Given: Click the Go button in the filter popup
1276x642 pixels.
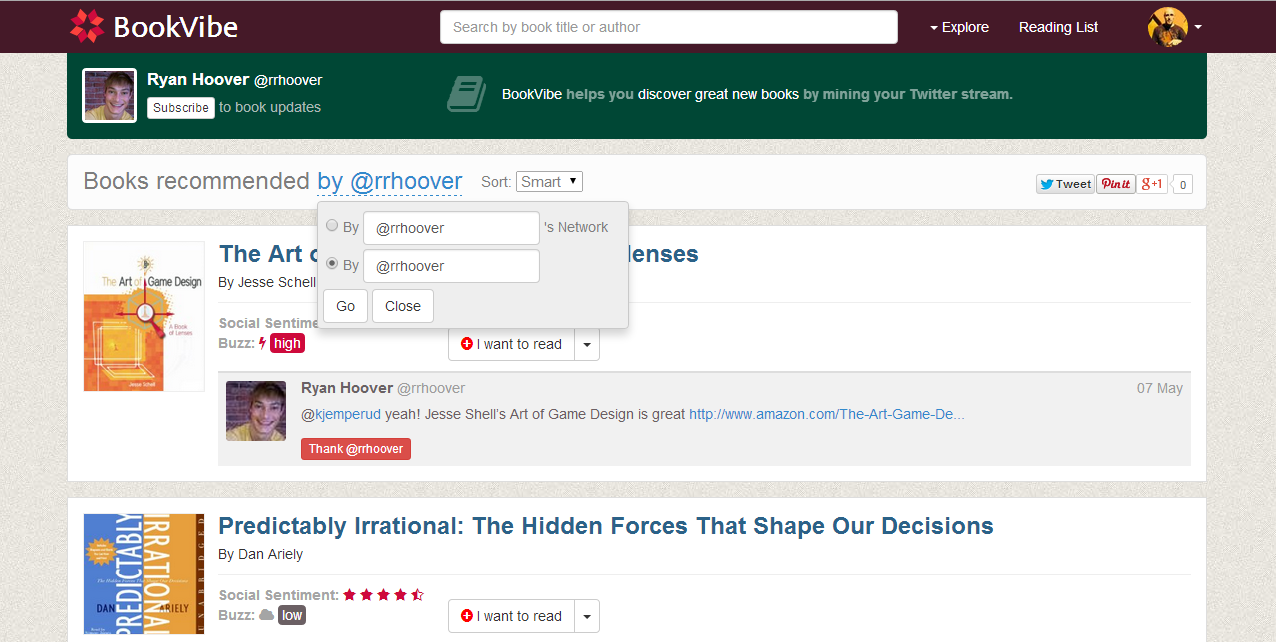Looking at the screenshot, I should click(345, 306).
